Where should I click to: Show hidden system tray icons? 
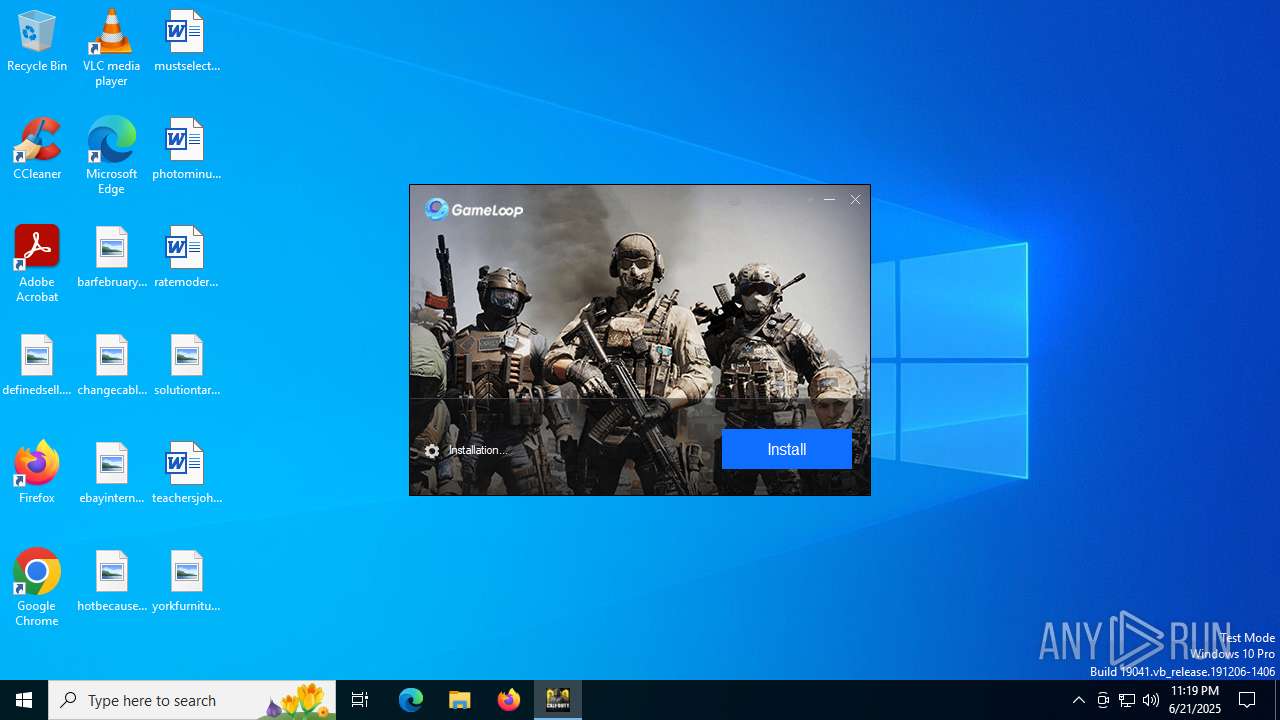[x=1078, y=700]
